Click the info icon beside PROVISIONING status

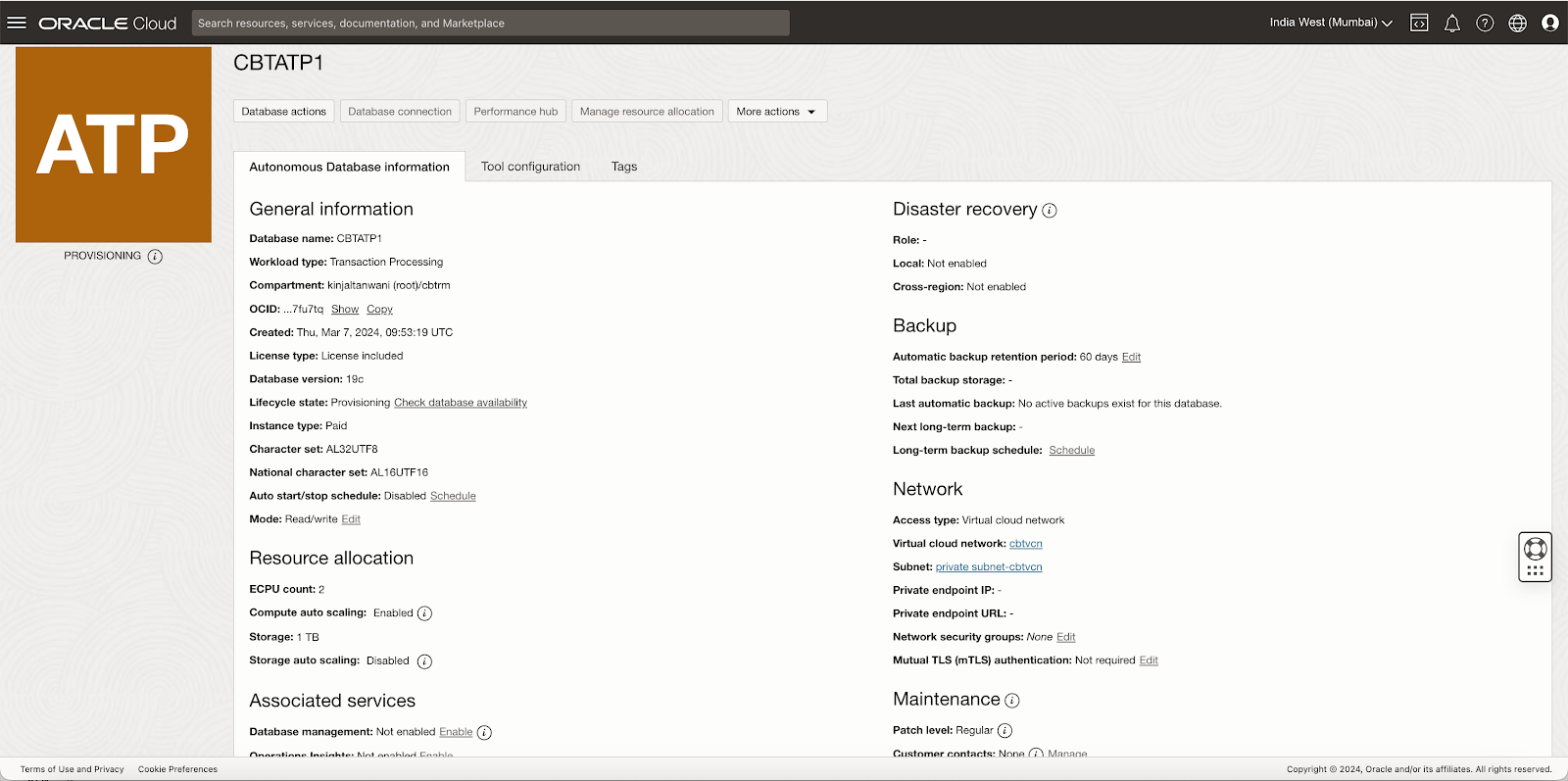pos(155,257)
